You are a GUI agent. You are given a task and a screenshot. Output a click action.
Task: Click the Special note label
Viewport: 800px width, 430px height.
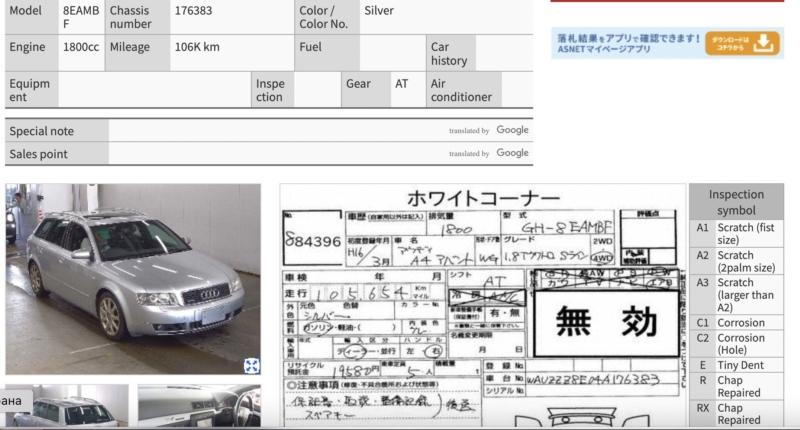pos(56,131)
